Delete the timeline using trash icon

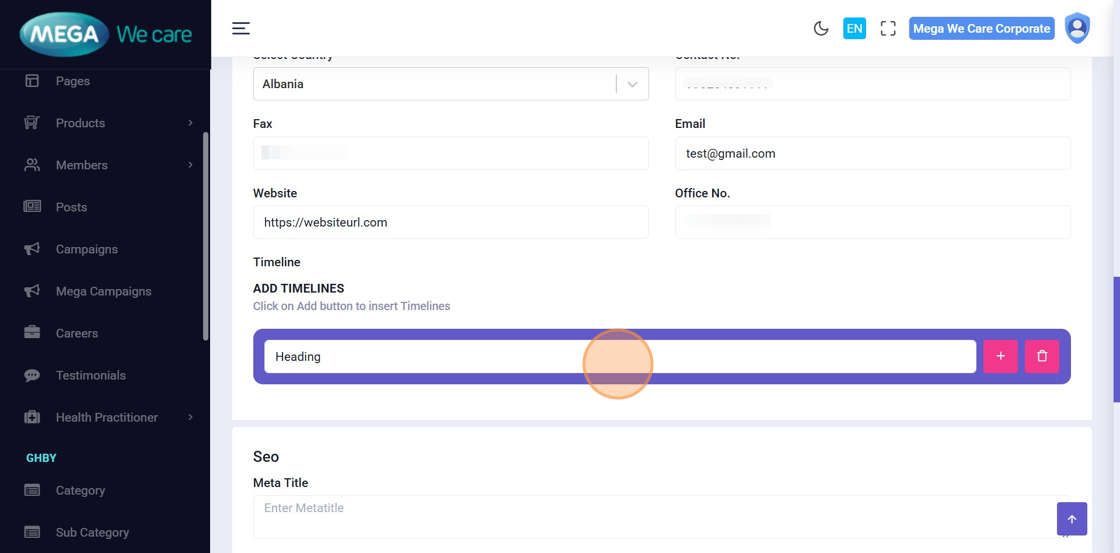[1042, 356]
